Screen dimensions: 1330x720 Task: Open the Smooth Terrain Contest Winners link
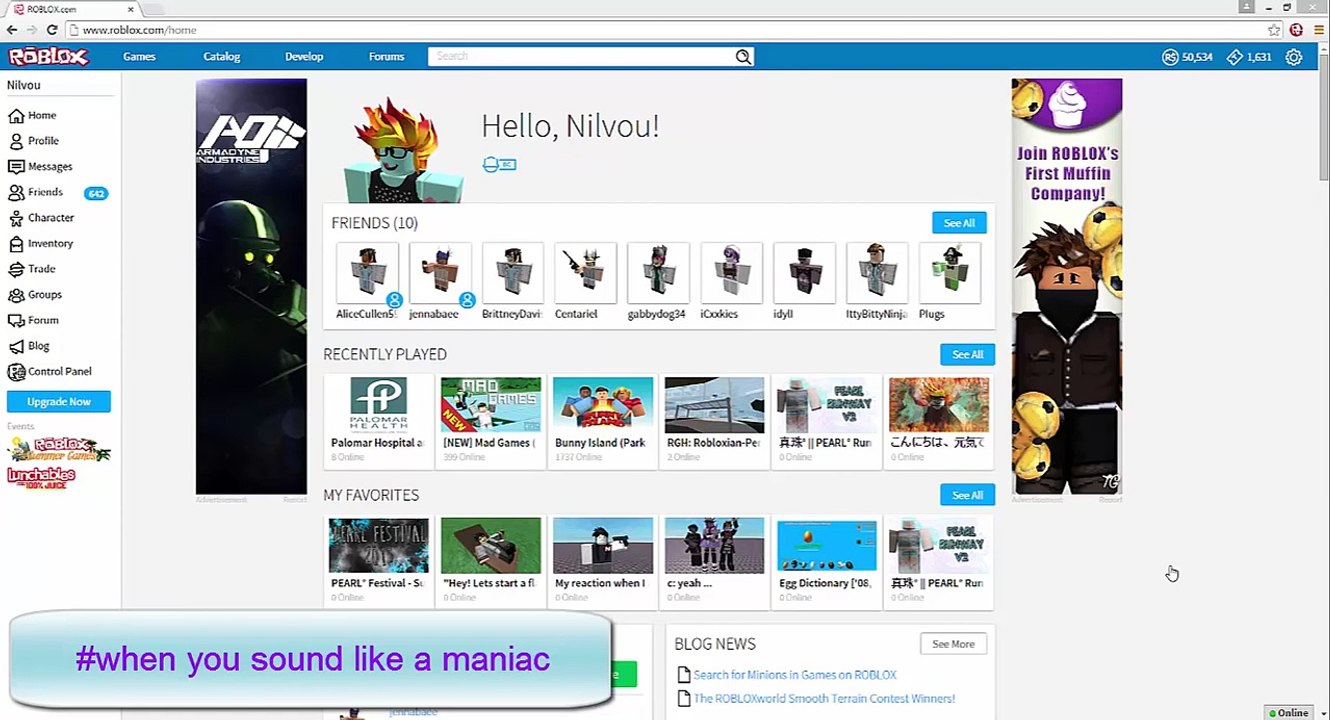(x=824, y=699)
